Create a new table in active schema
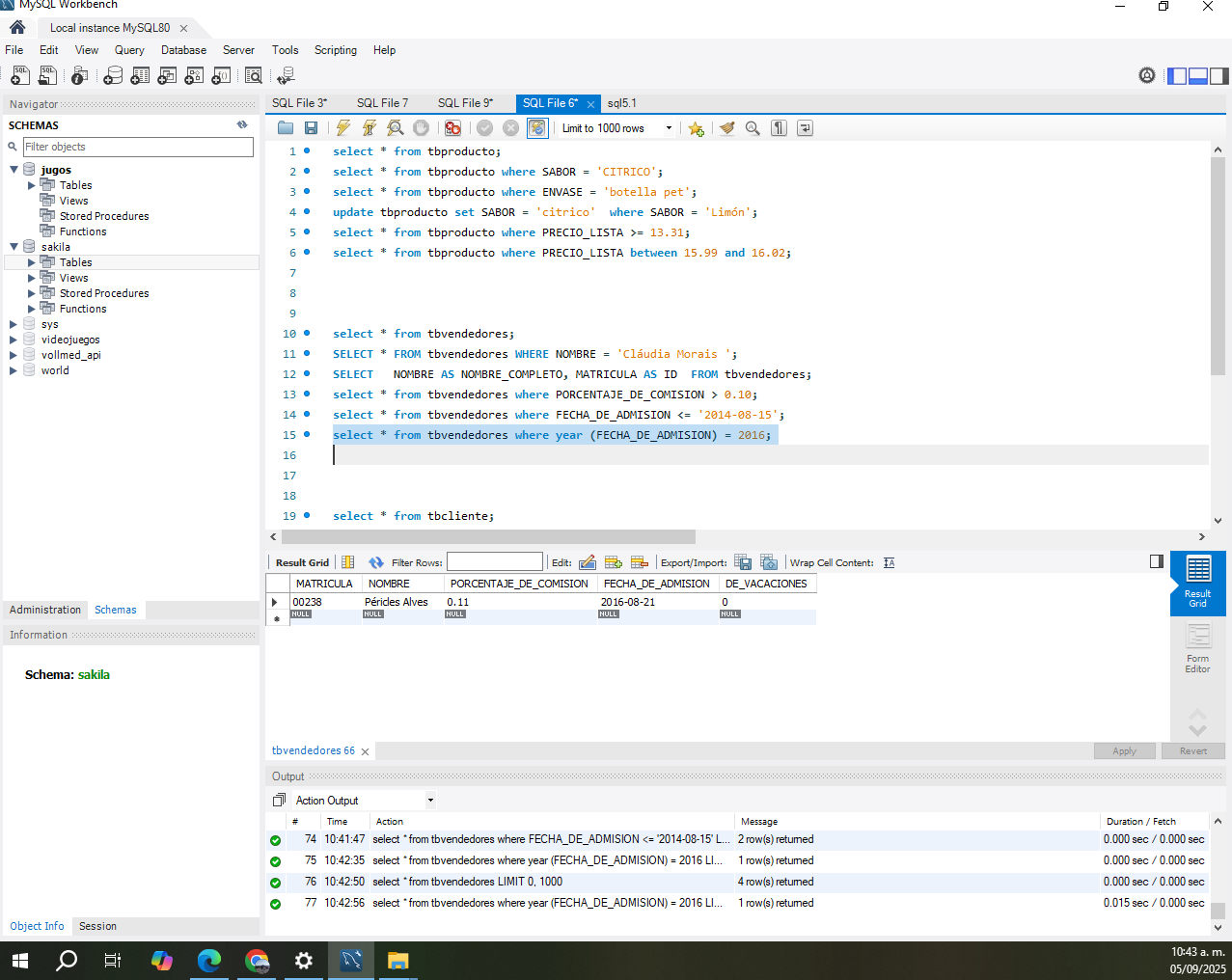The image size is (1232, 980). click(140, 75)
